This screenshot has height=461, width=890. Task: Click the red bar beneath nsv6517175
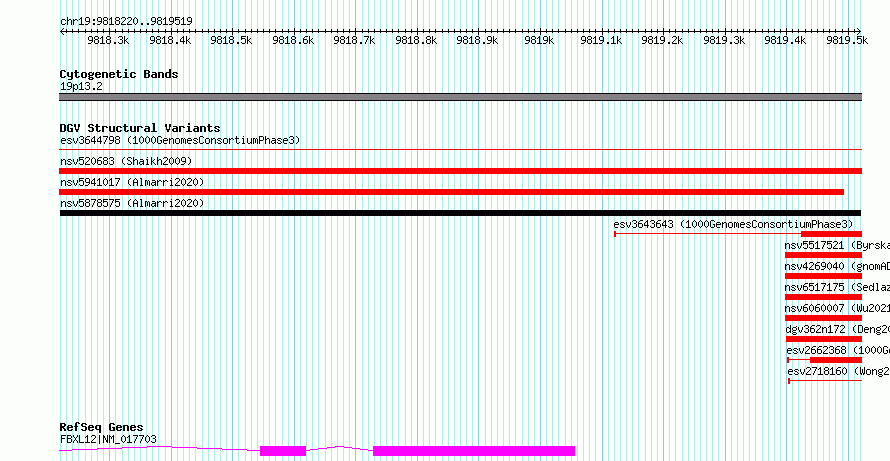coord(824,297)
